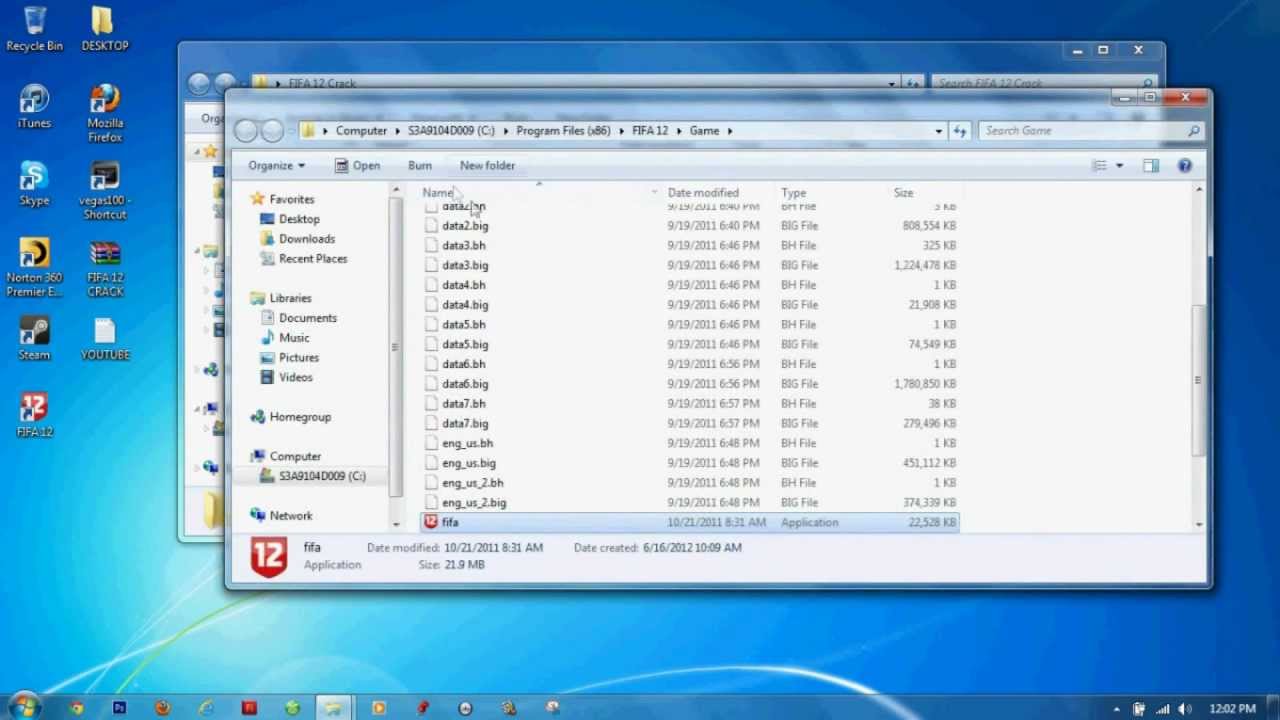Select the eng_us_2.big file
The height and width of the screenshot is (720, 1280).
tap(689, 502)
